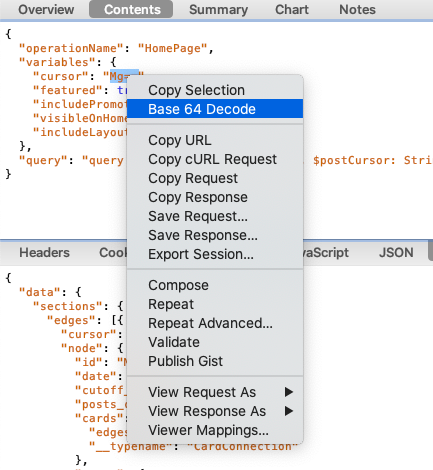Open the Chart tab
Image resolution: width=433 pixels, height=470 pixels.
(292, 10)
